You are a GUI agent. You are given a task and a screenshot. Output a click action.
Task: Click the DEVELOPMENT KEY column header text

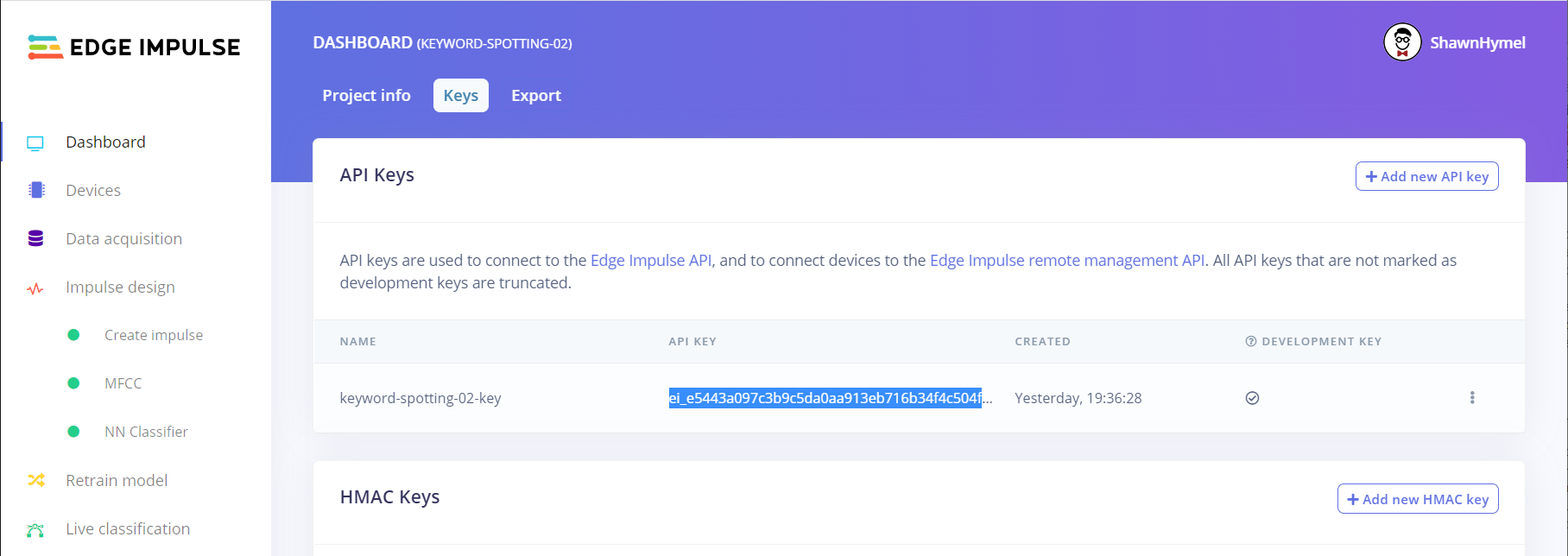coord(1322,341)
